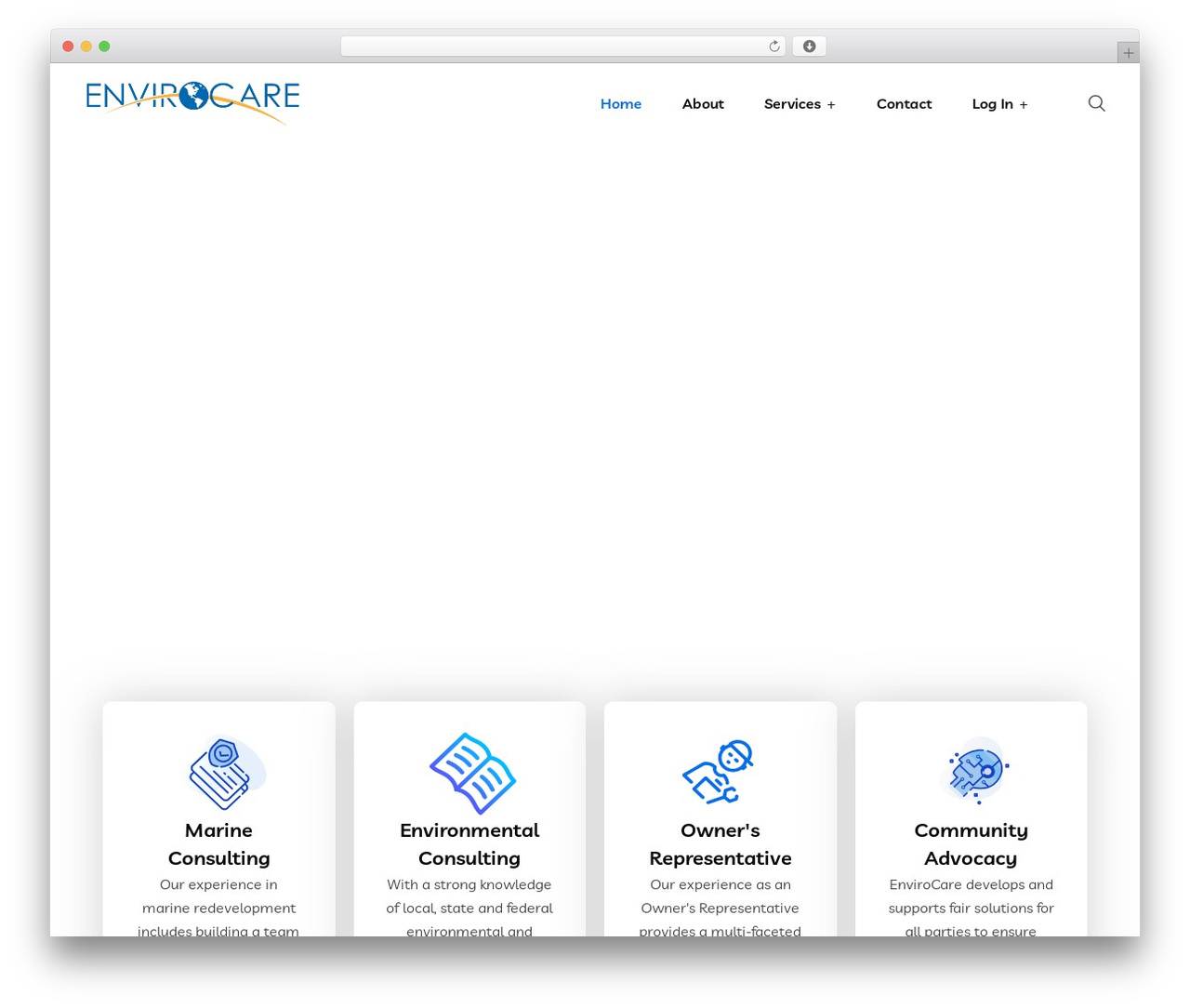
Task: Click the text "EnviroCare develops and"
Action: coord(971,884)
